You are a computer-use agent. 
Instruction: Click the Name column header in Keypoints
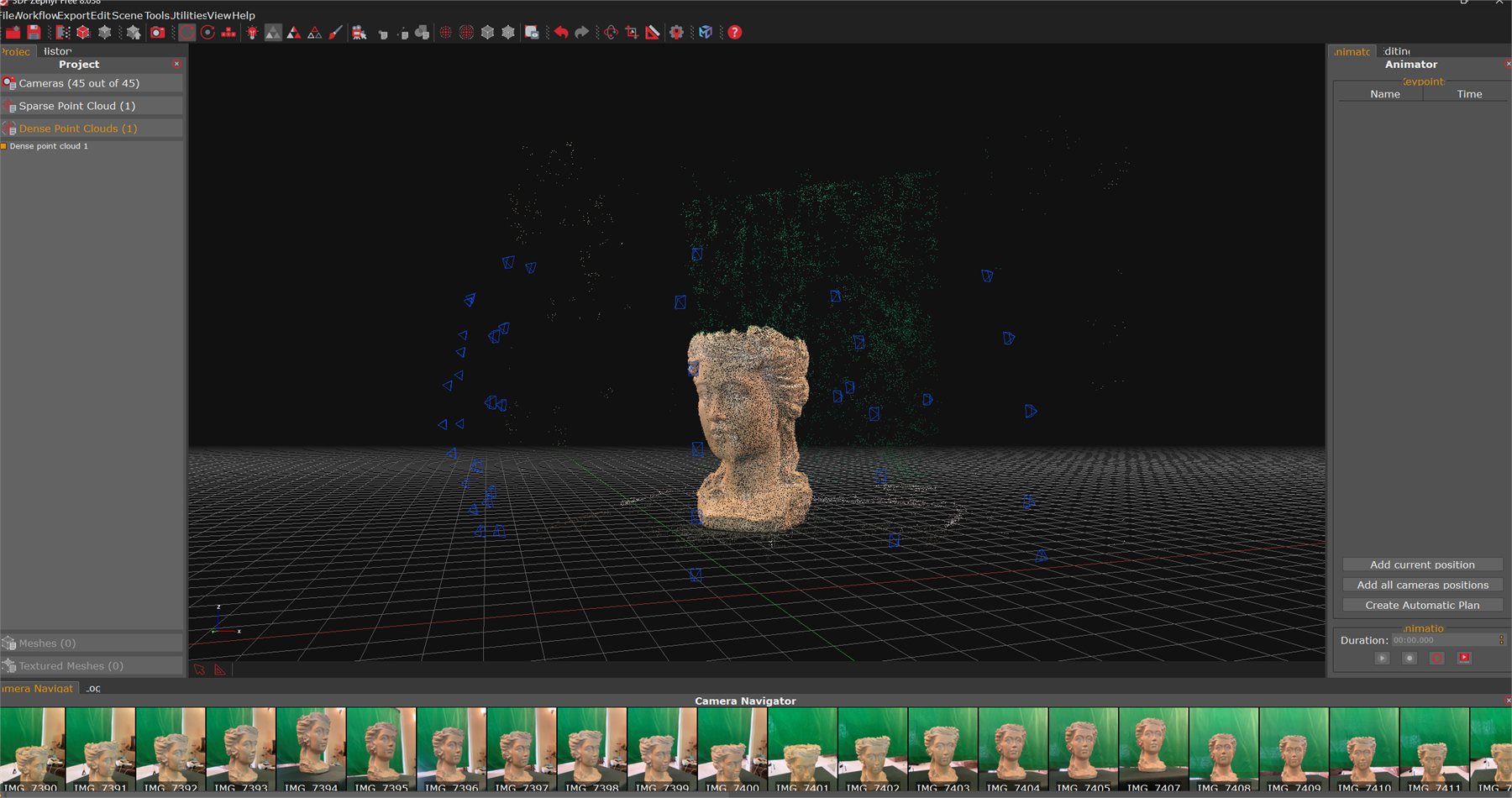[x=1384, y=94]
